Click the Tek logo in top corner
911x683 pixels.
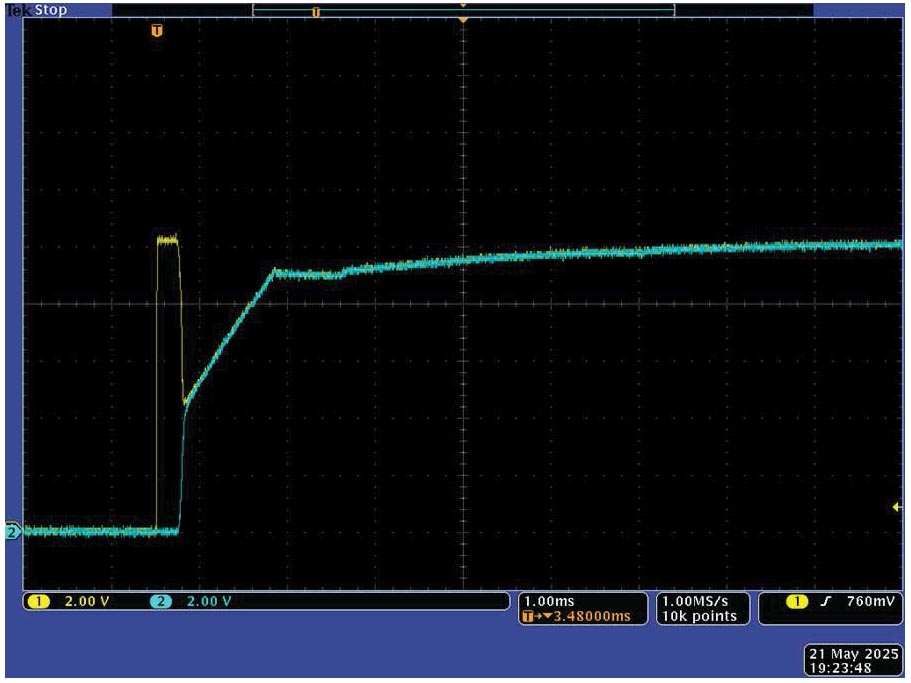(17, 10)
